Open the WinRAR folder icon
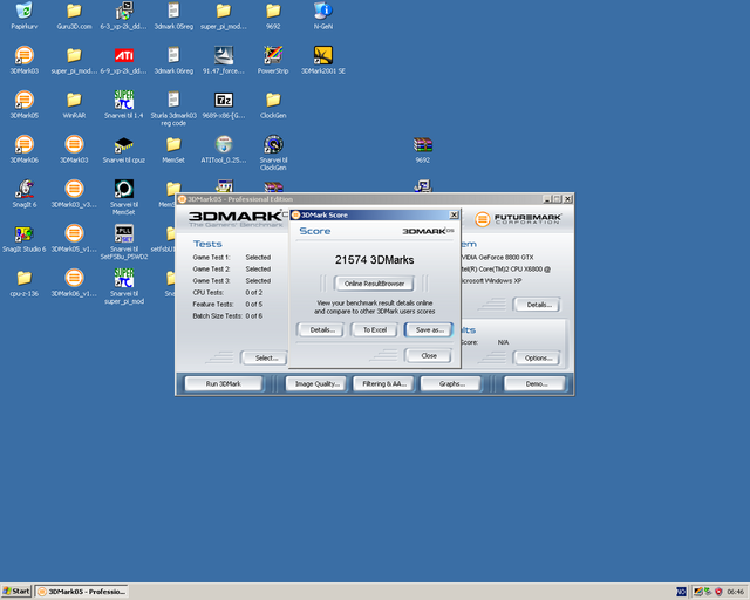750x600 pixels. point(74,105)
